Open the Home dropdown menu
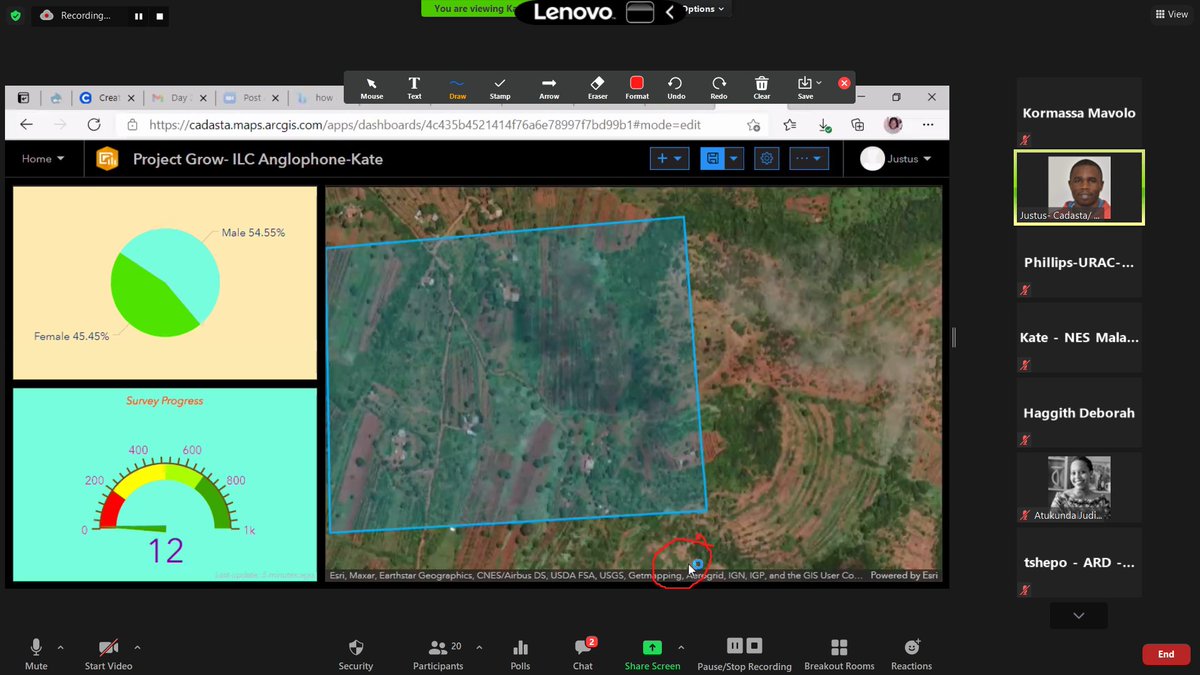The width and height of the screenshot is (1200, 675). point(43,159)
